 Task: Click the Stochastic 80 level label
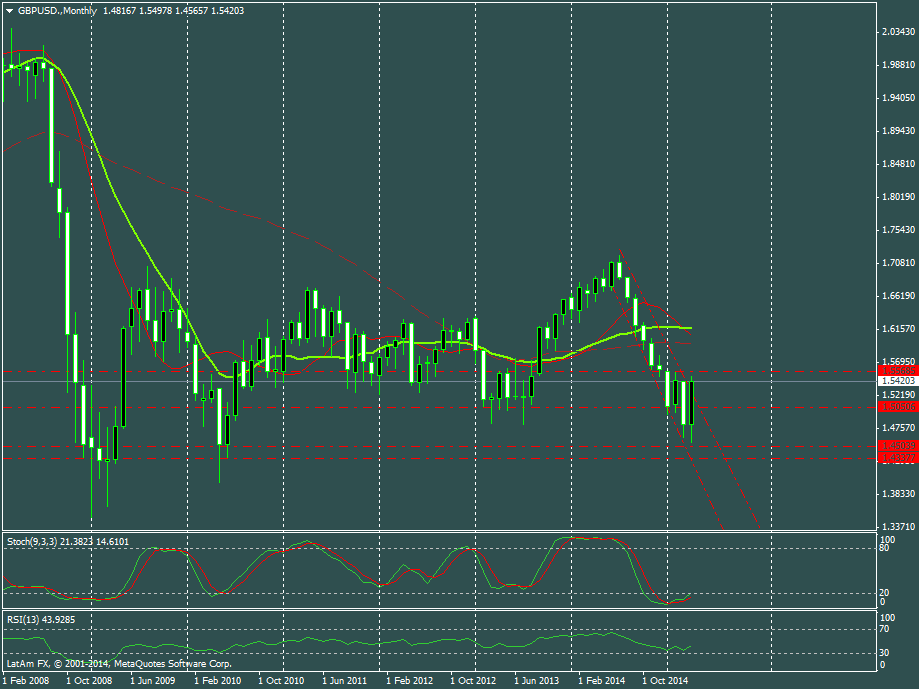click(883, 548)
